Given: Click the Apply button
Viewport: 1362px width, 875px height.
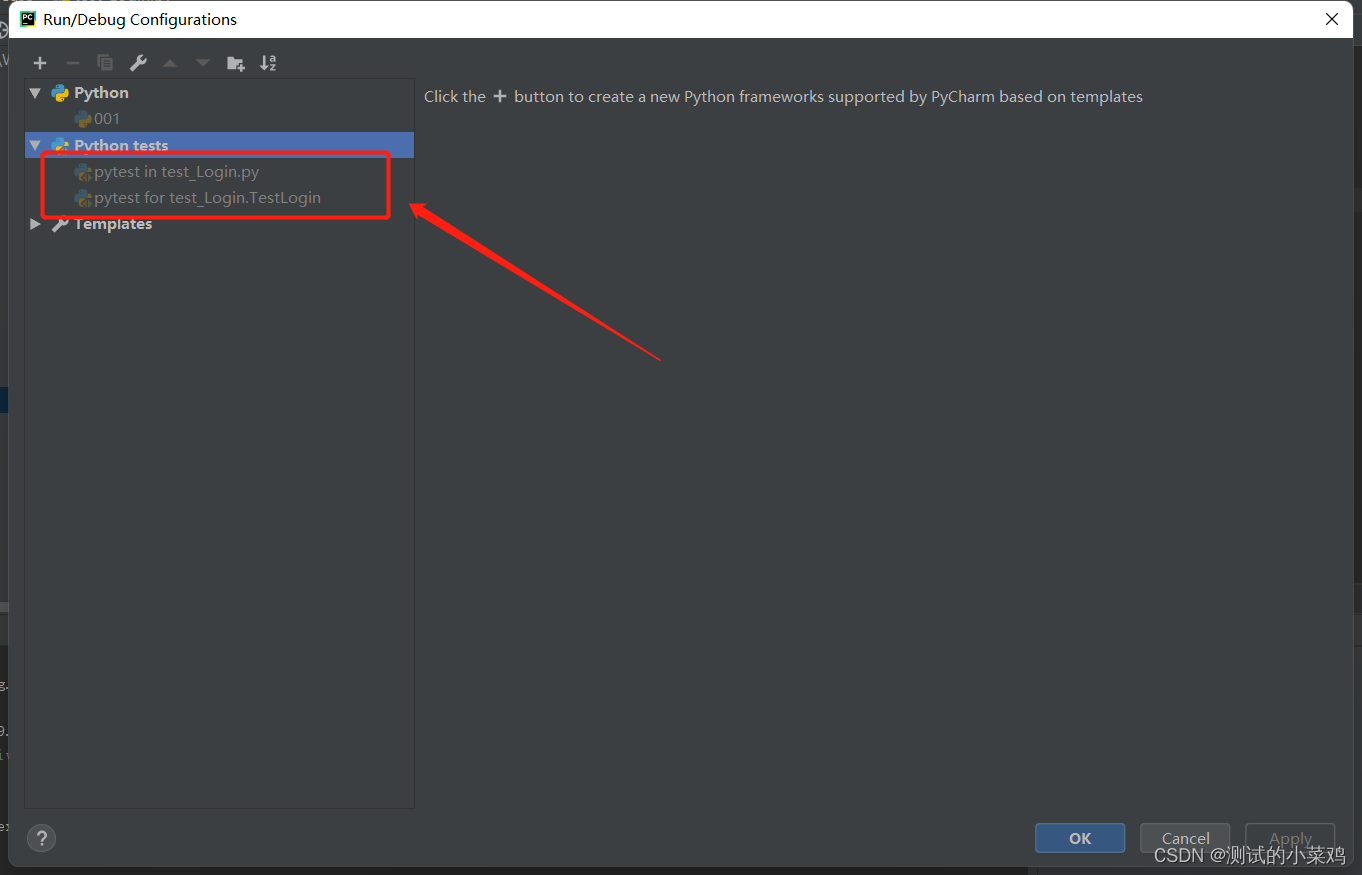Looking at the screenshot, I should click(x=1290, y=838).
